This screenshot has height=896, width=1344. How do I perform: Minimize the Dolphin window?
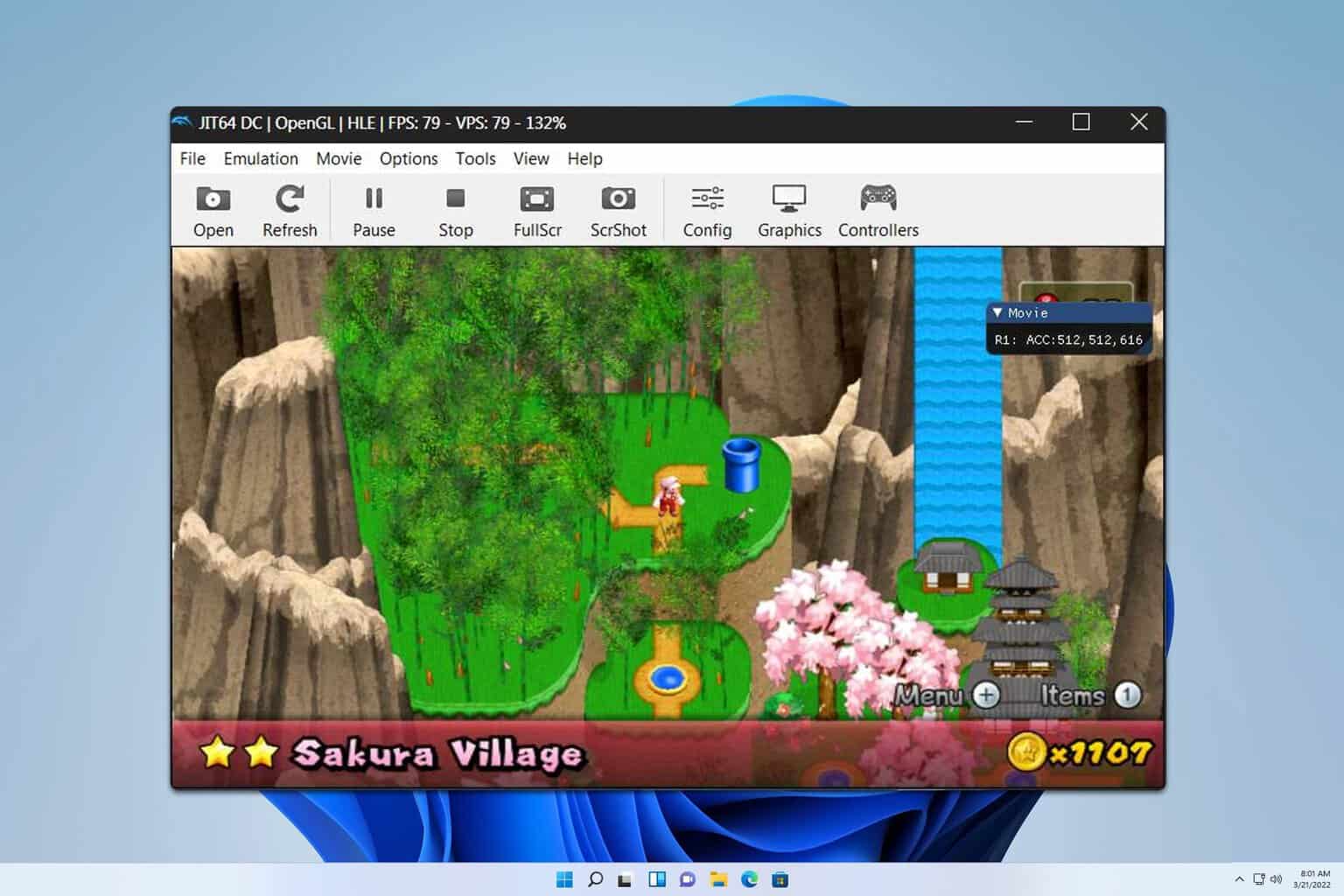point(1025,122)
